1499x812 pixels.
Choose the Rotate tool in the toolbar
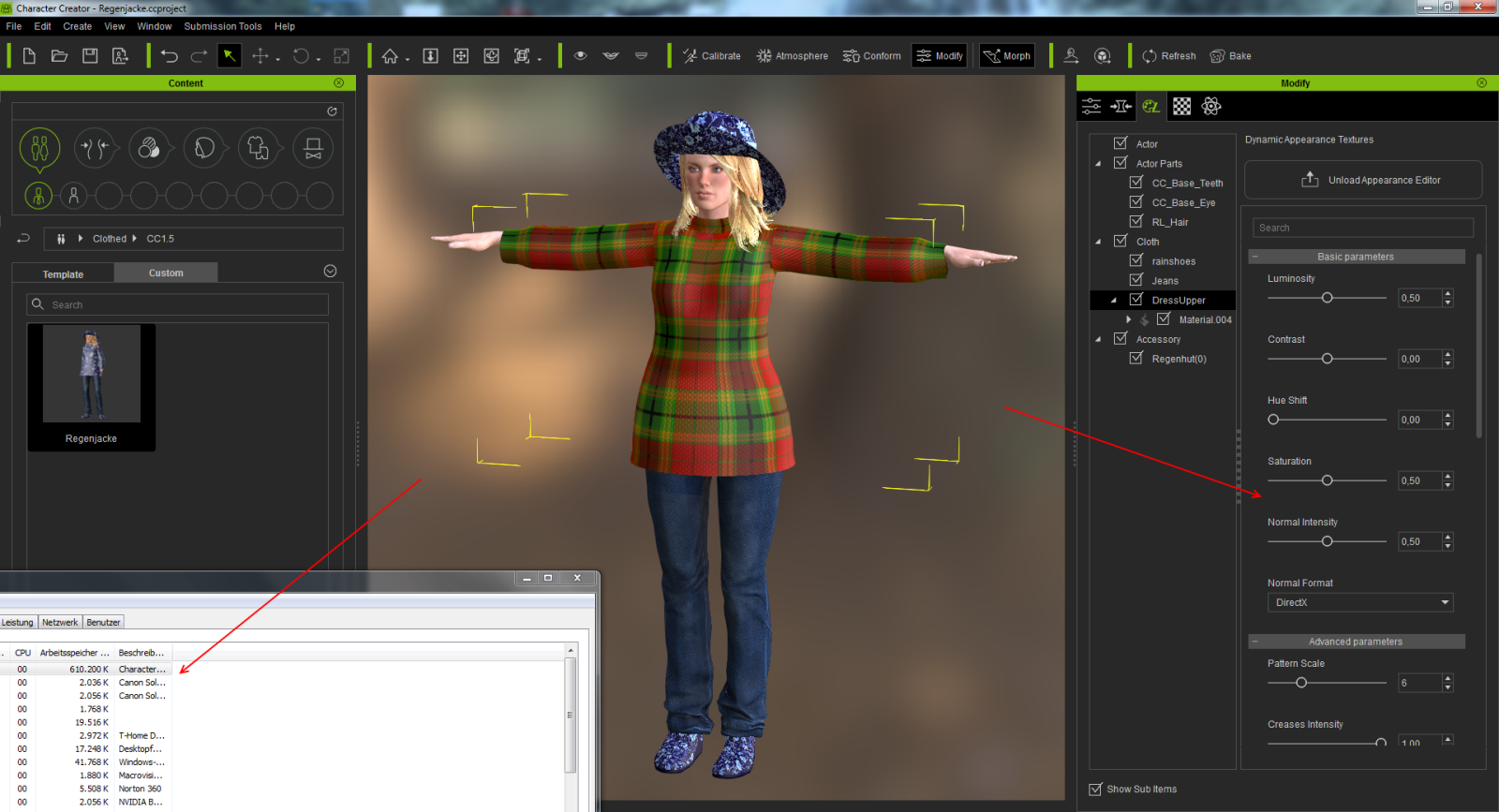pos(301,56)
